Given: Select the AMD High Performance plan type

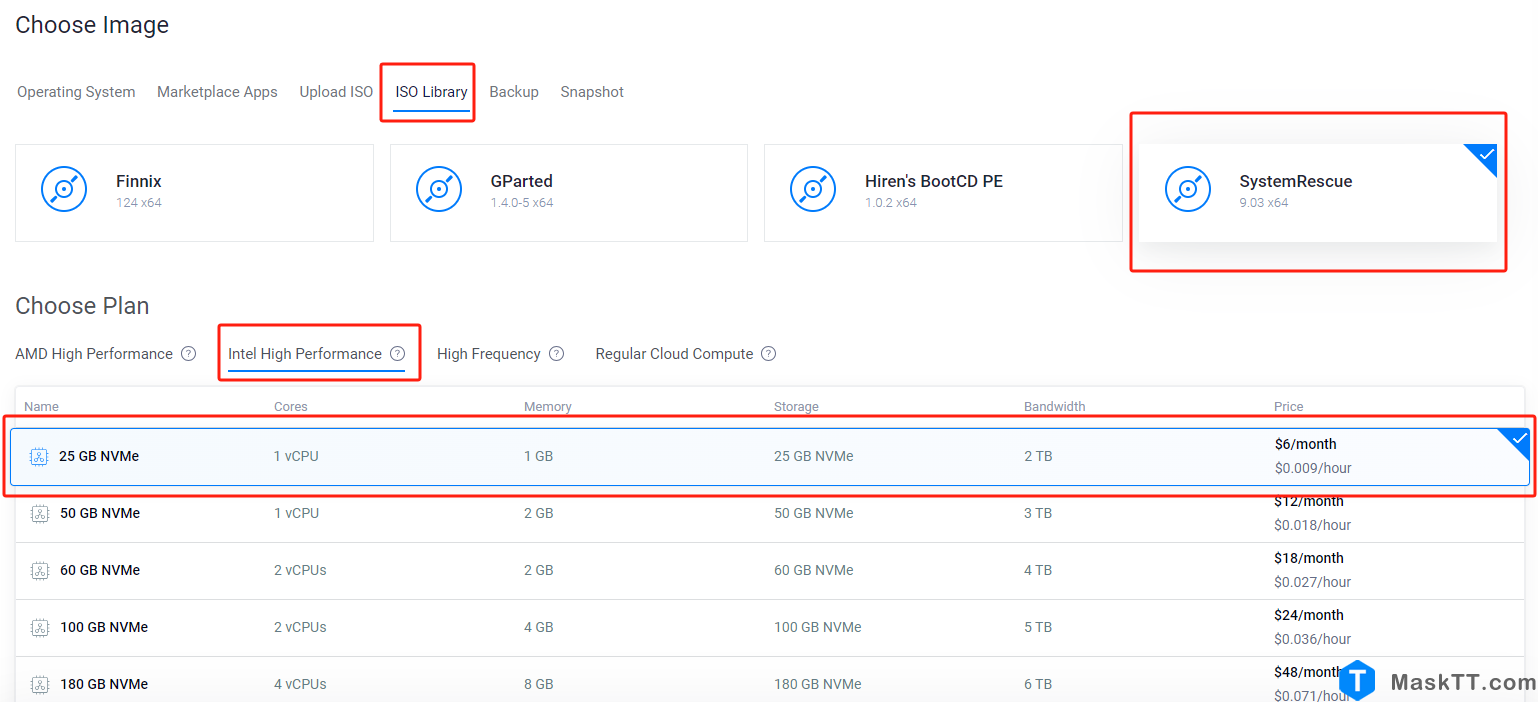Looking at the screenshot, I should pos(94,354).
